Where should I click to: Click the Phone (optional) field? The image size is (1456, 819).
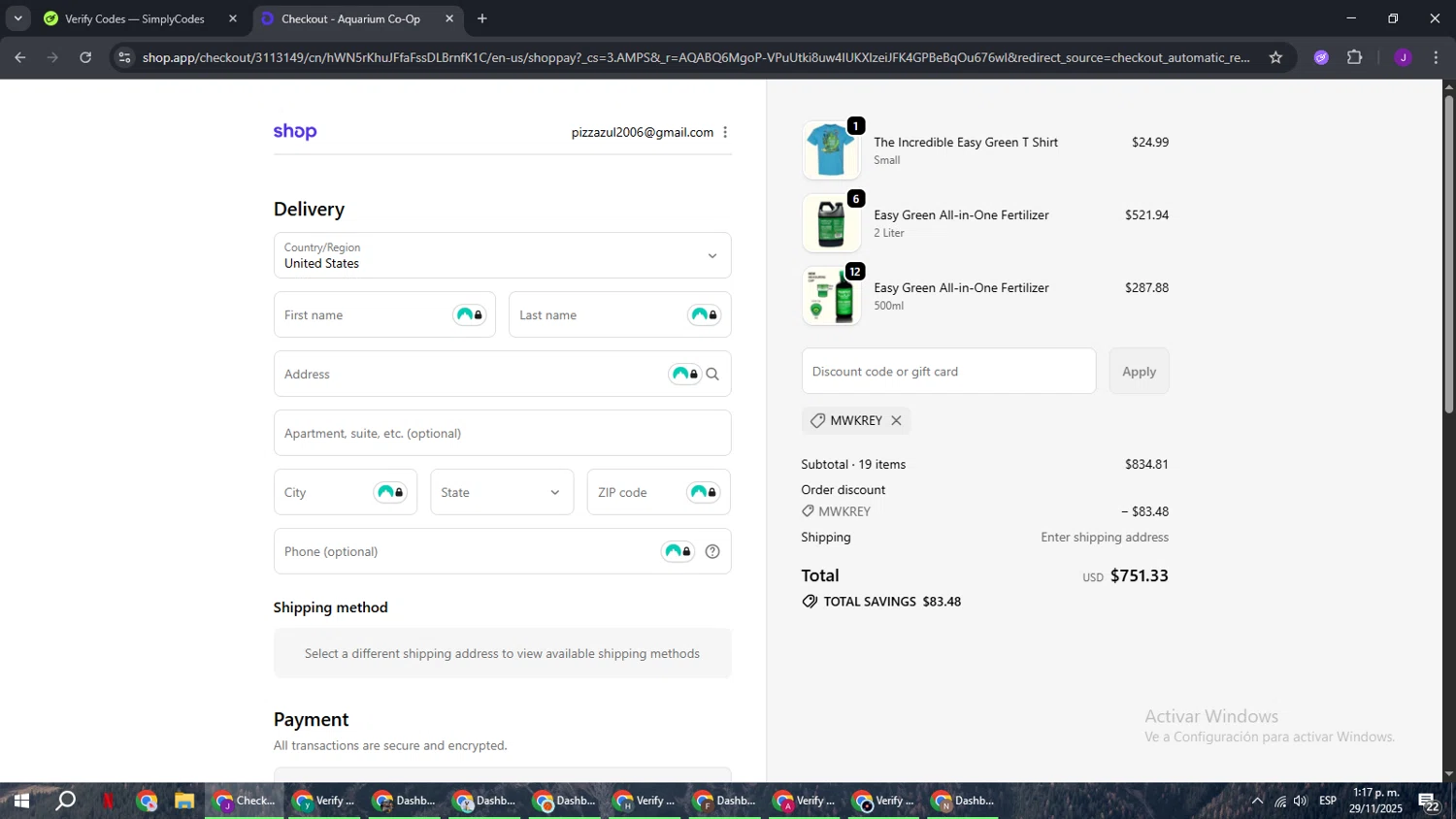click(502, 551)
